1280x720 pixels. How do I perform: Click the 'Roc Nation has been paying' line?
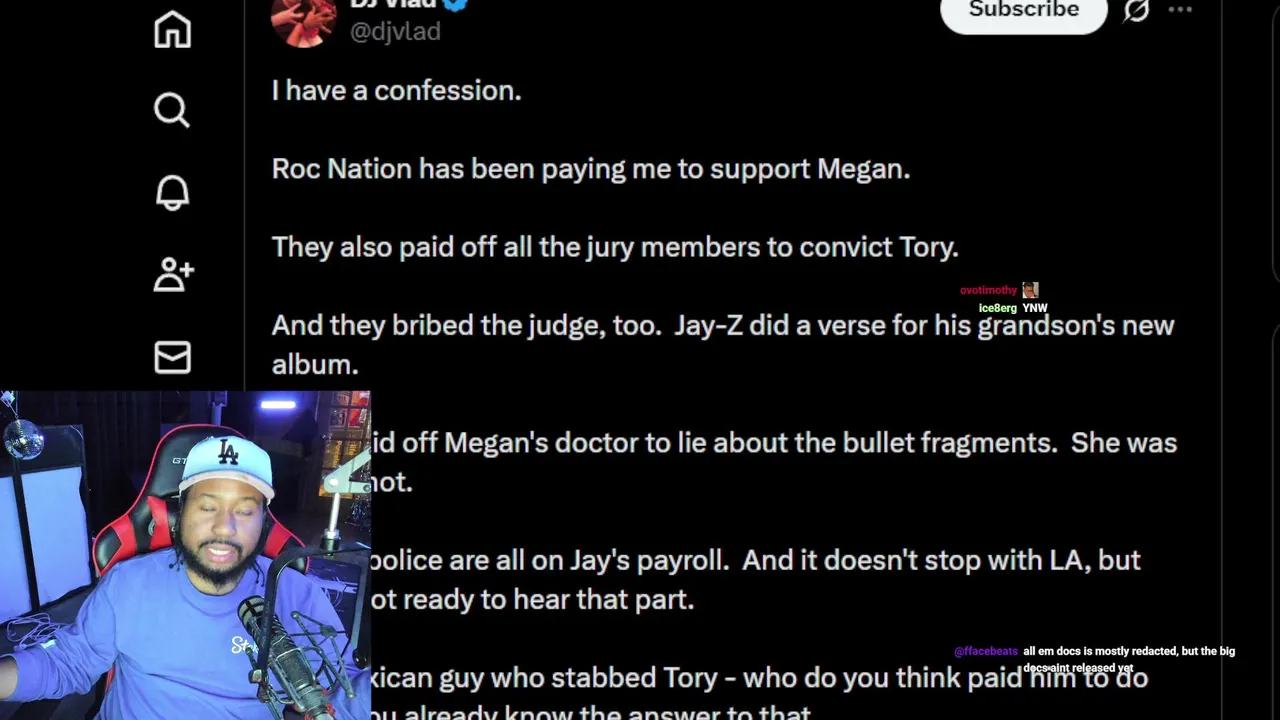(590, 169)
